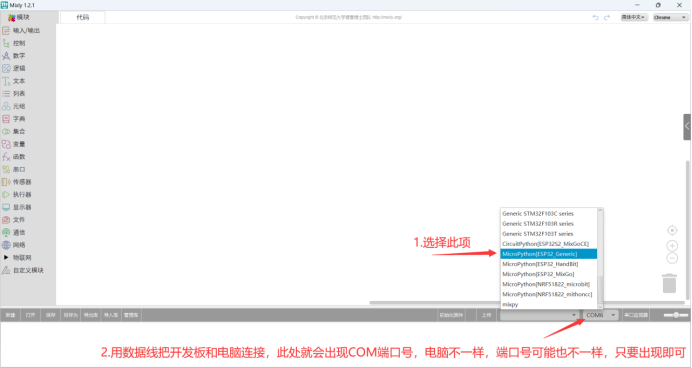Click the 初始化固件 button
Viewport: 692px width, 368px height.
[451, 315]
